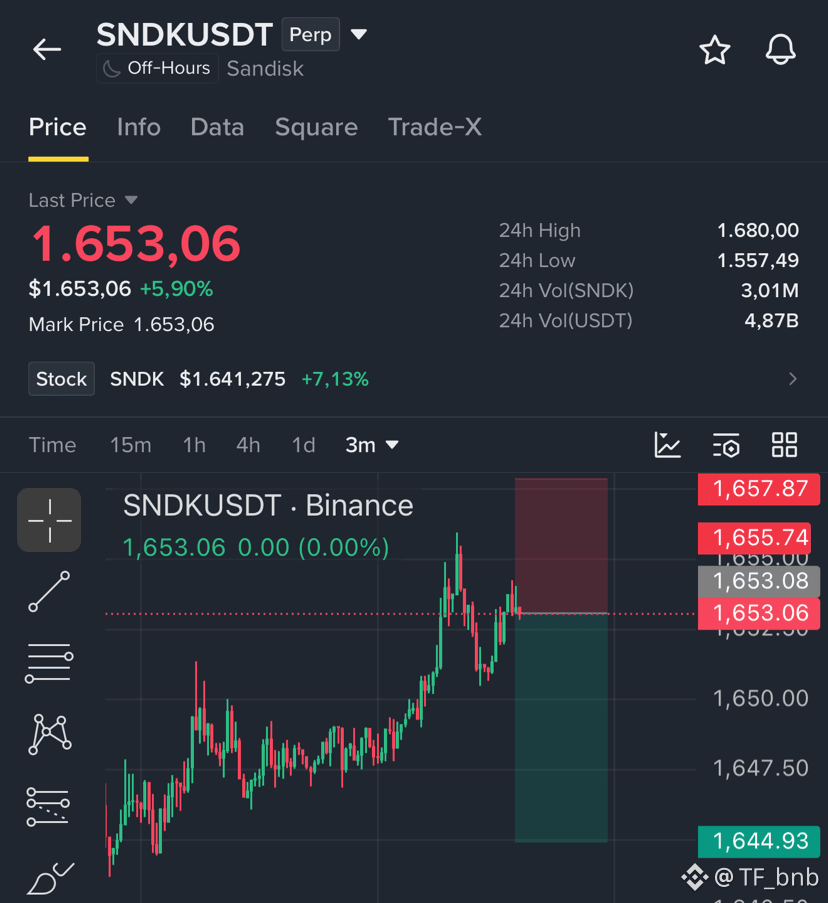828x903 pixels.
Task: Add SNDKUSDT to favorites with star icon
Action: coord(715,50)
